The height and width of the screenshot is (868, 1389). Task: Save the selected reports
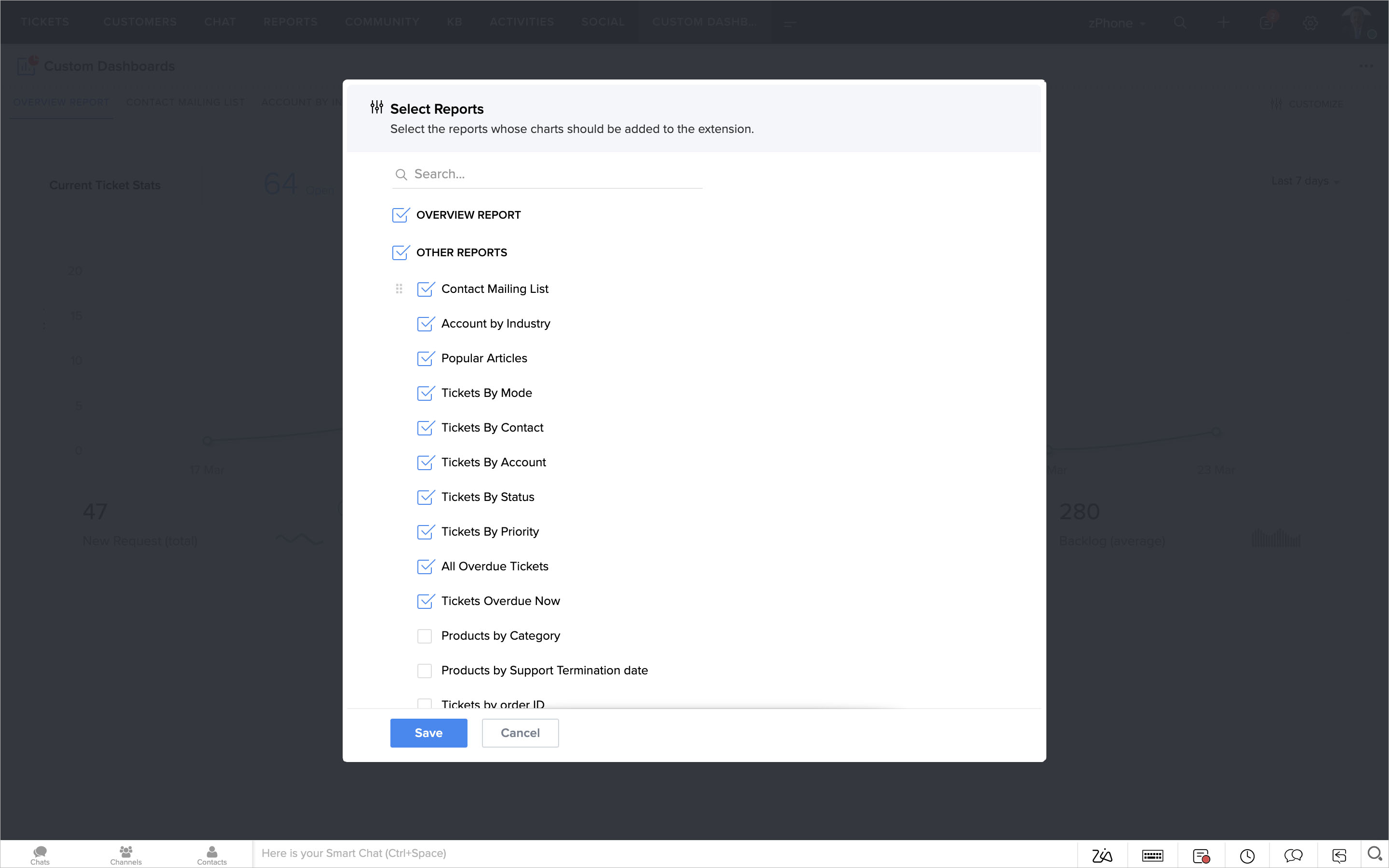pyautogui.click(x=428, y=733)
